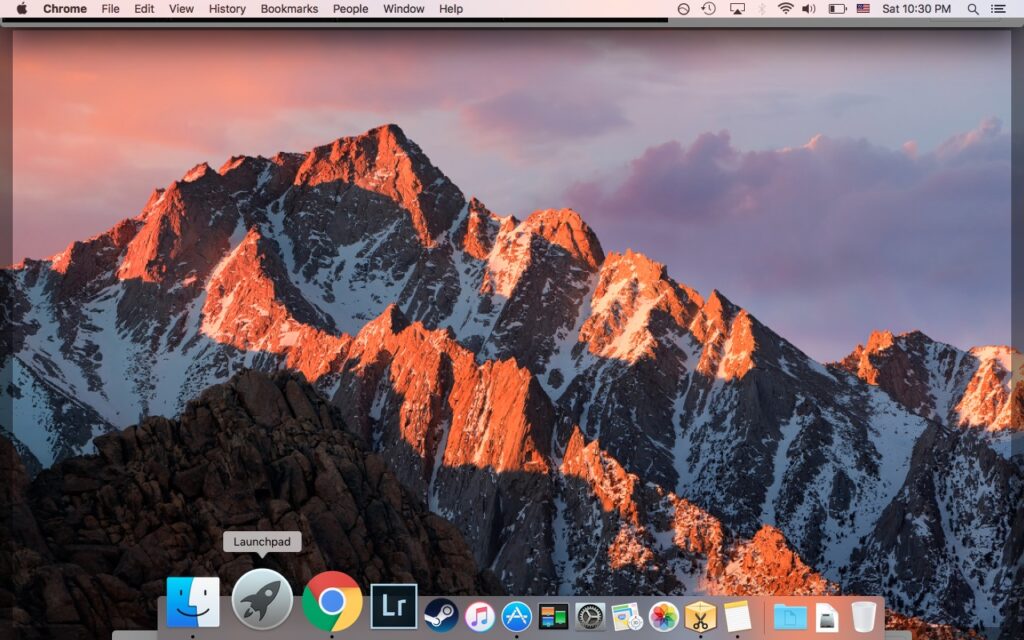Open Spotlight search magnifying glass
Image resolution: width=1024 pixels, height=640 pixels.
point(973,9)
